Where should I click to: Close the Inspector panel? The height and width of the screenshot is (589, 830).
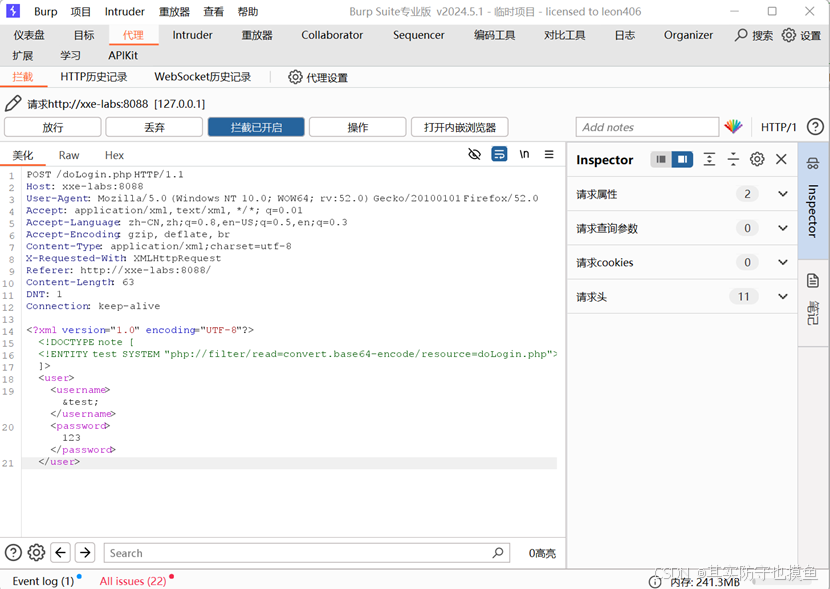pyautogui.click(x=781, y=159)
